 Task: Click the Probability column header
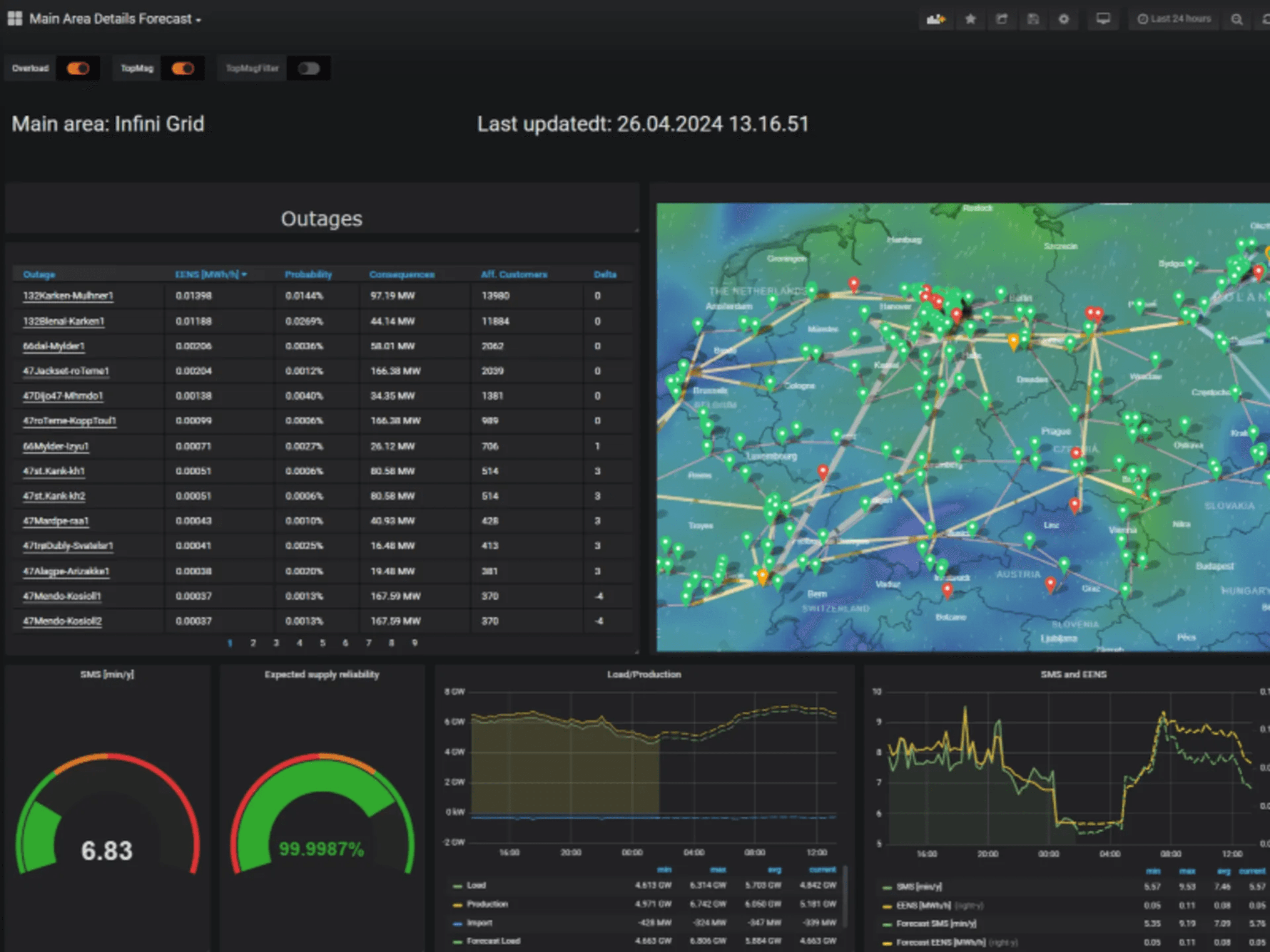pyautogui.click(x=308, y=274)
